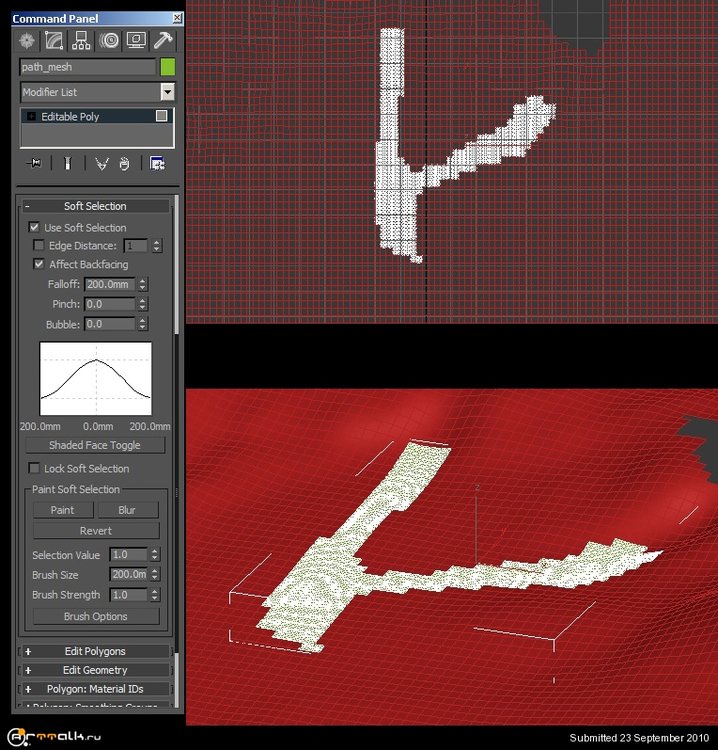This screenshot has width=718, height=750.
Task: Click the Selection Value field
Action: 128,555
